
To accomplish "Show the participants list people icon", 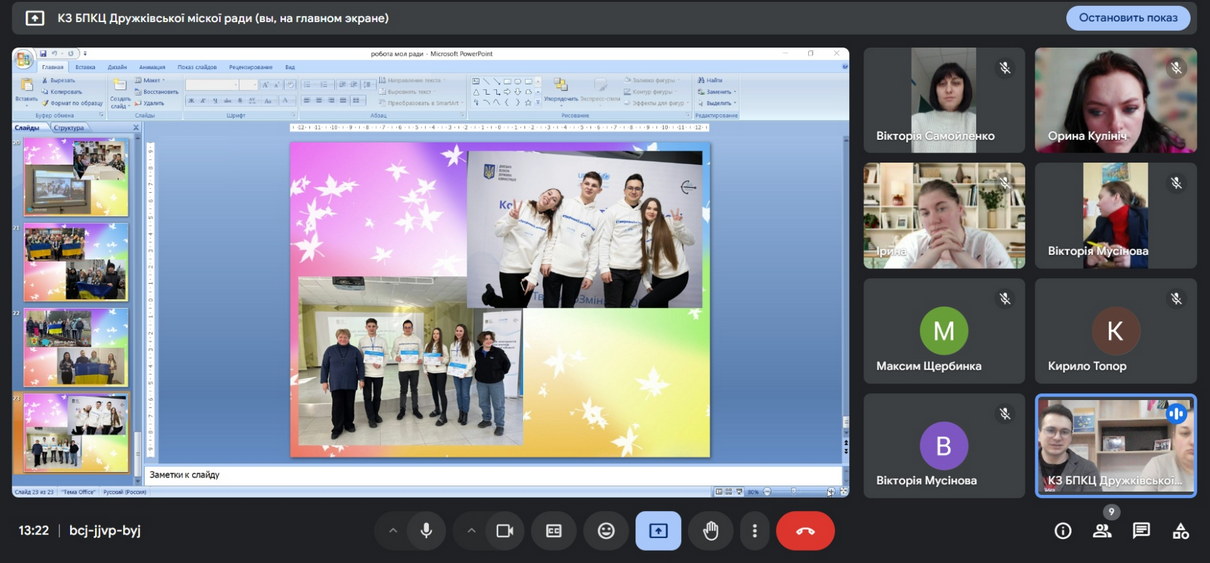I will pos(1102,531).
